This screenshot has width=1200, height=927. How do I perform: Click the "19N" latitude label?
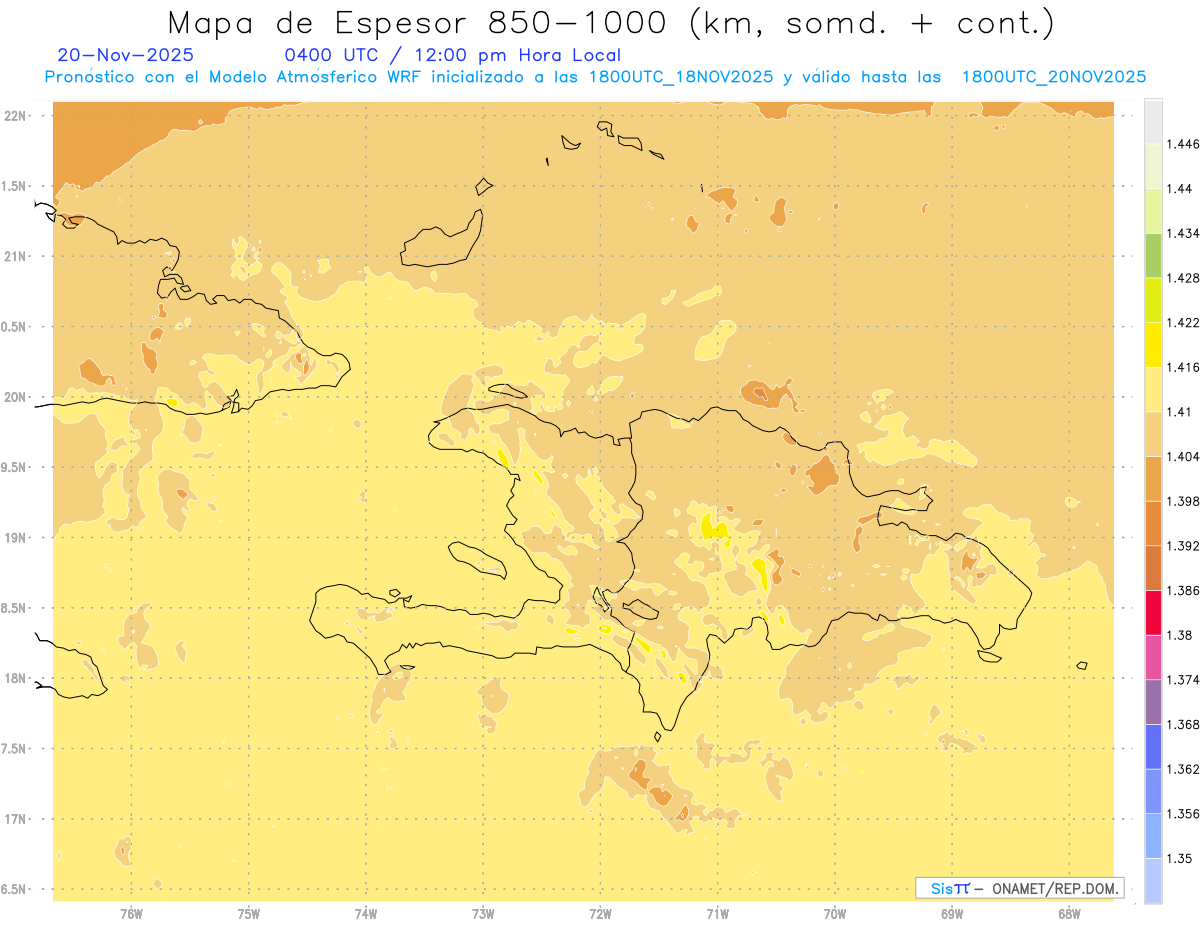tap(17, 537)
